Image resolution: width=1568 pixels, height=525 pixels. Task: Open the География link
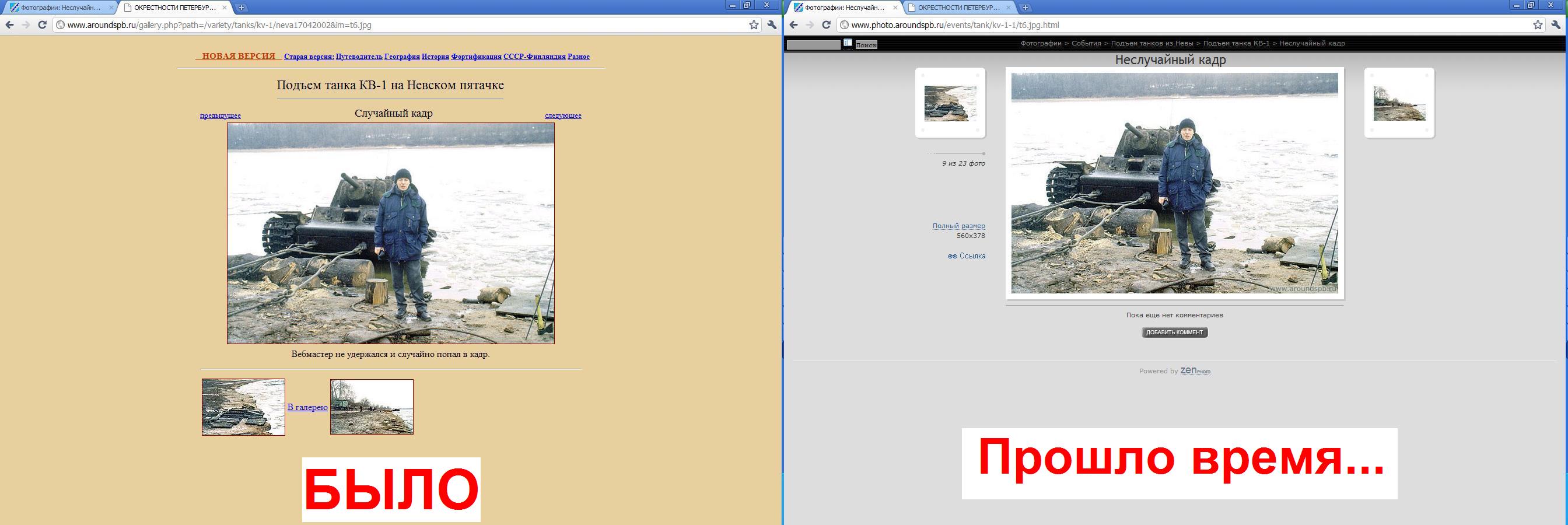[402, 57]
